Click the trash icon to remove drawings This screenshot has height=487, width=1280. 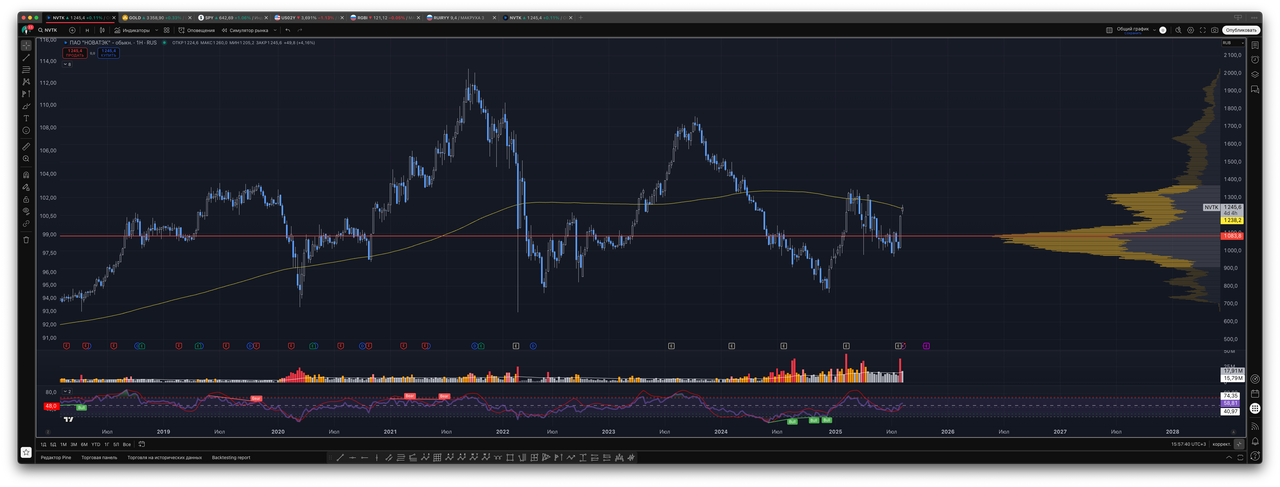26,239
